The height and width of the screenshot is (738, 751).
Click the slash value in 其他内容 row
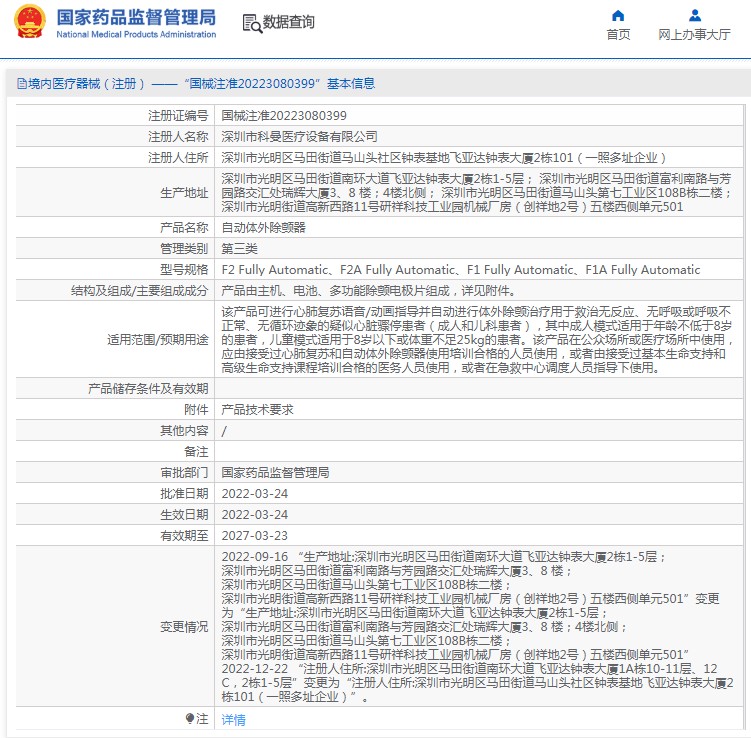(x=224, y=431)
